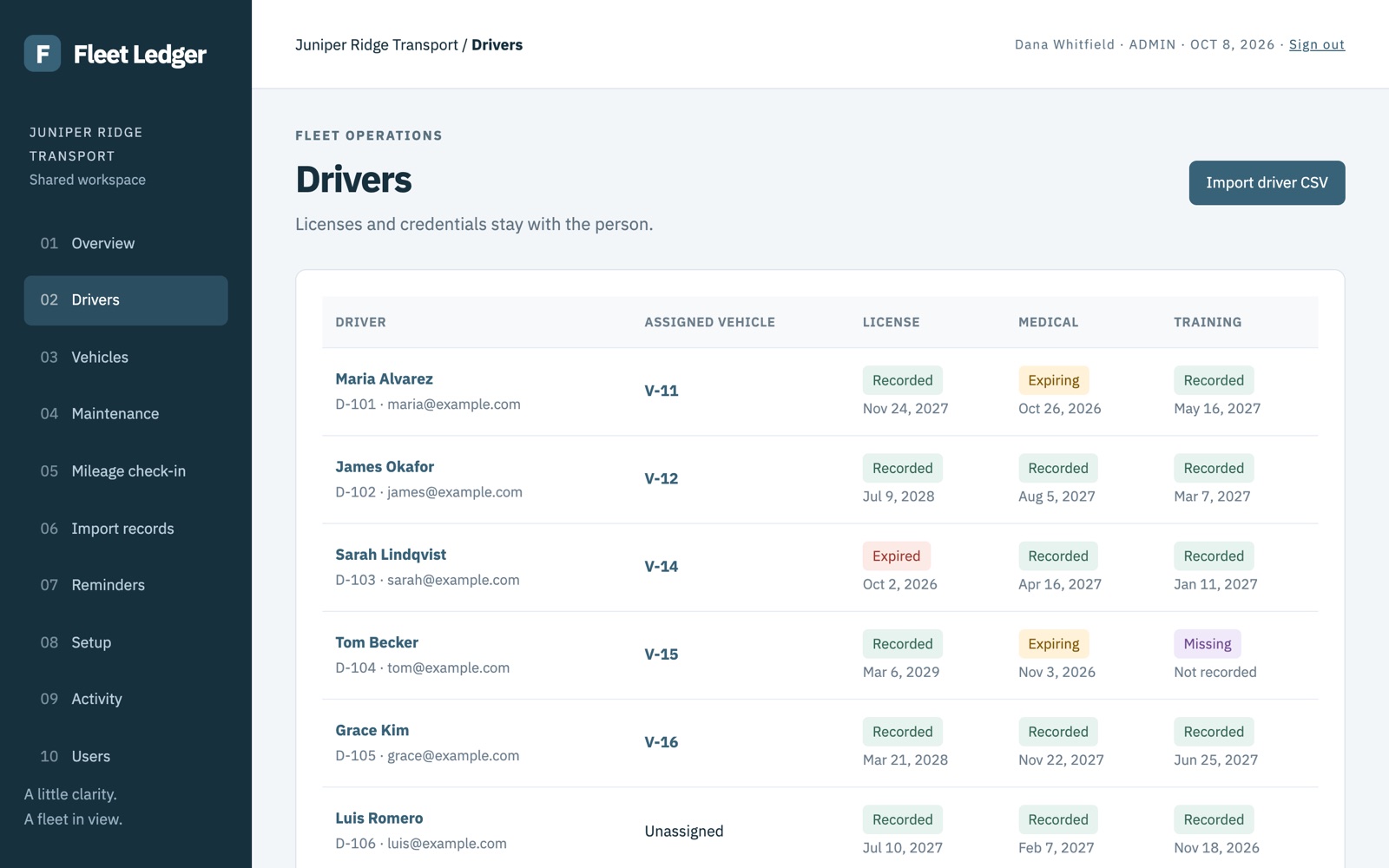Open James Okafor driver record
This screenshot has width=1389, height=868.
(x=385, y=467)
